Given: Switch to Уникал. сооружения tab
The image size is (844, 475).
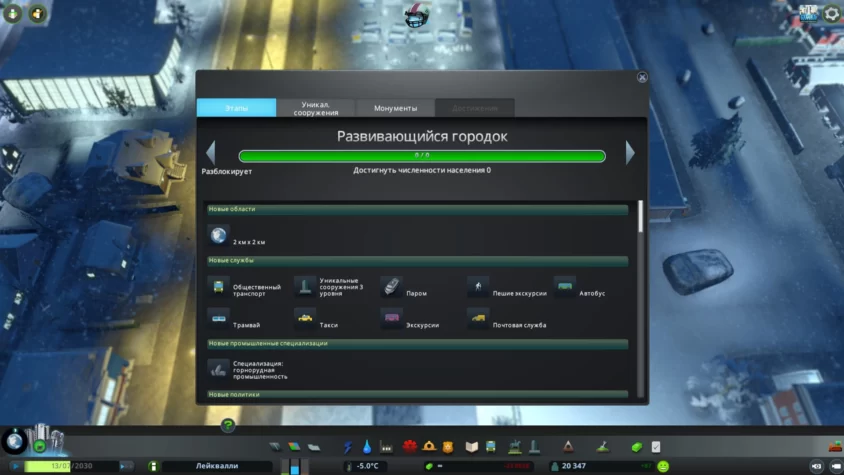Looking at the screenshot, I should tap(316, 108).
